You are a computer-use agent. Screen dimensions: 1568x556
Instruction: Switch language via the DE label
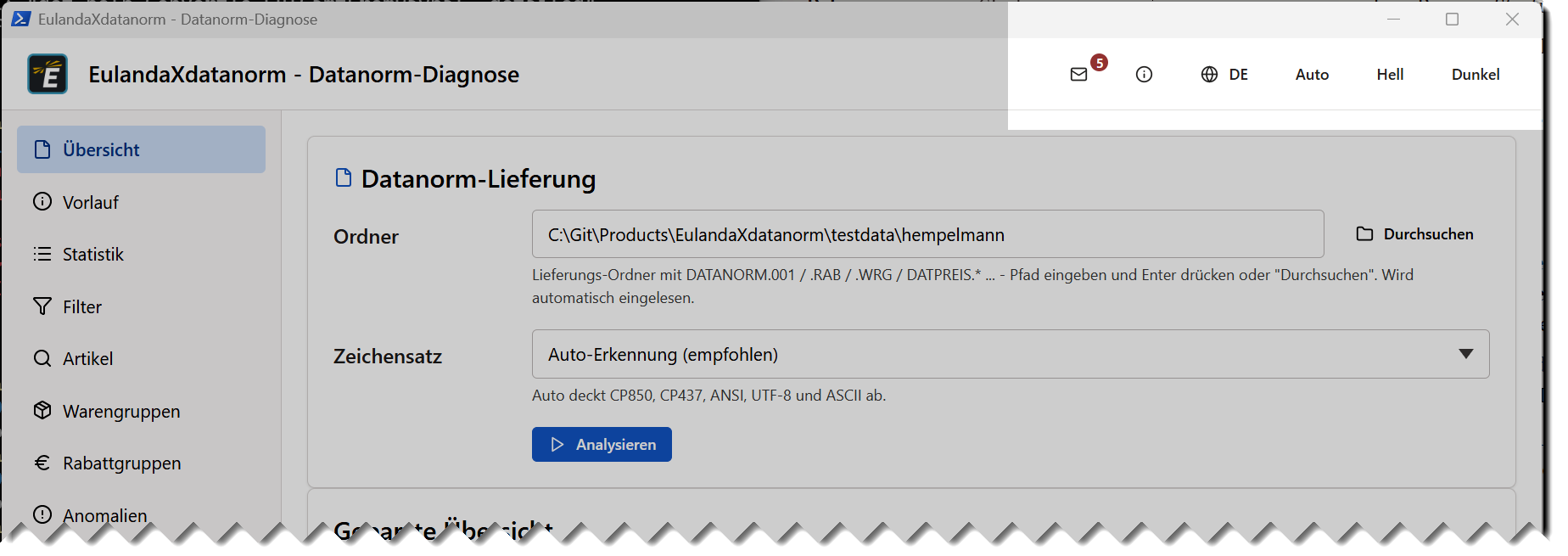1239,75
